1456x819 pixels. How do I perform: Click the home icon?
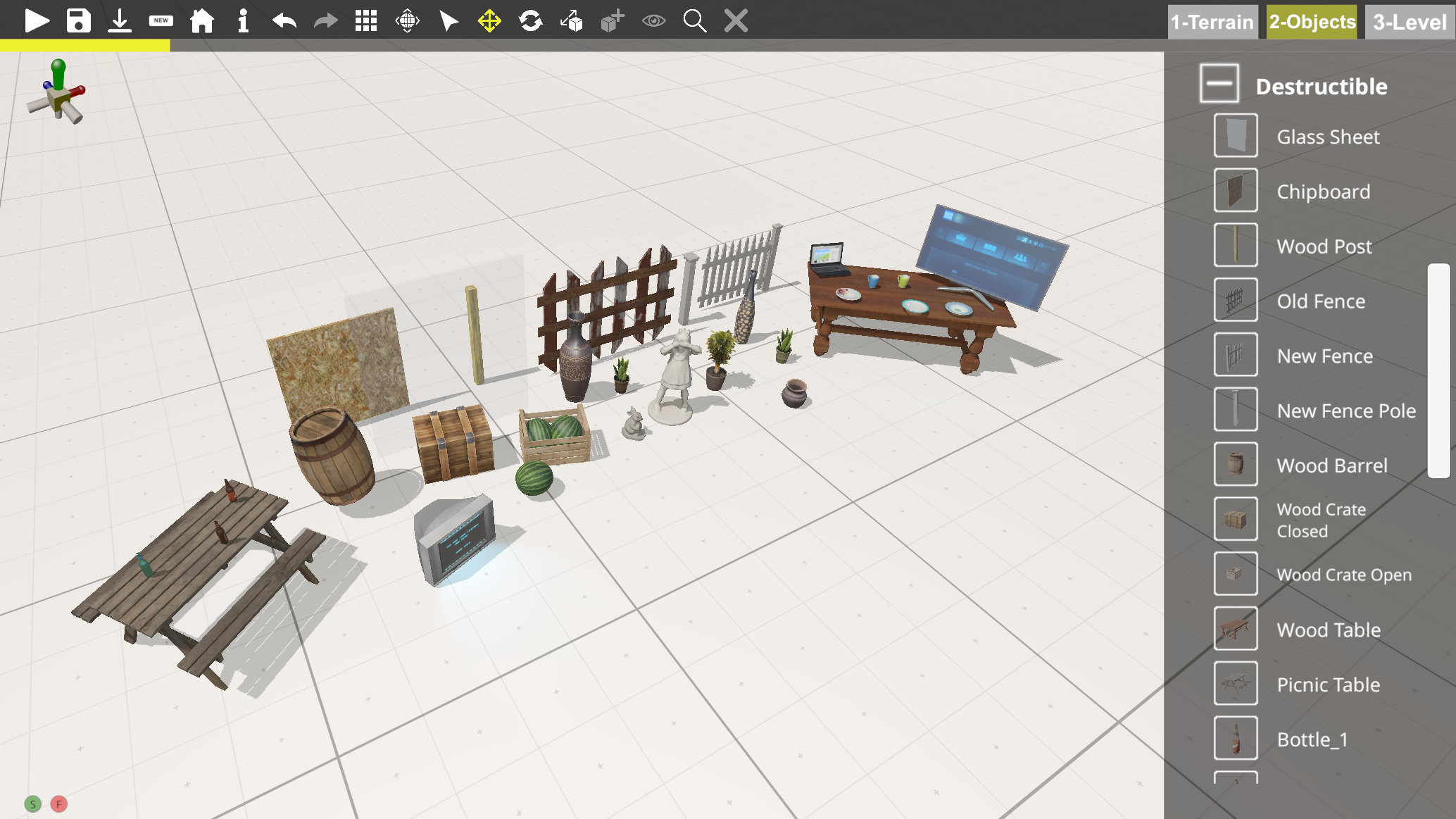202,20
